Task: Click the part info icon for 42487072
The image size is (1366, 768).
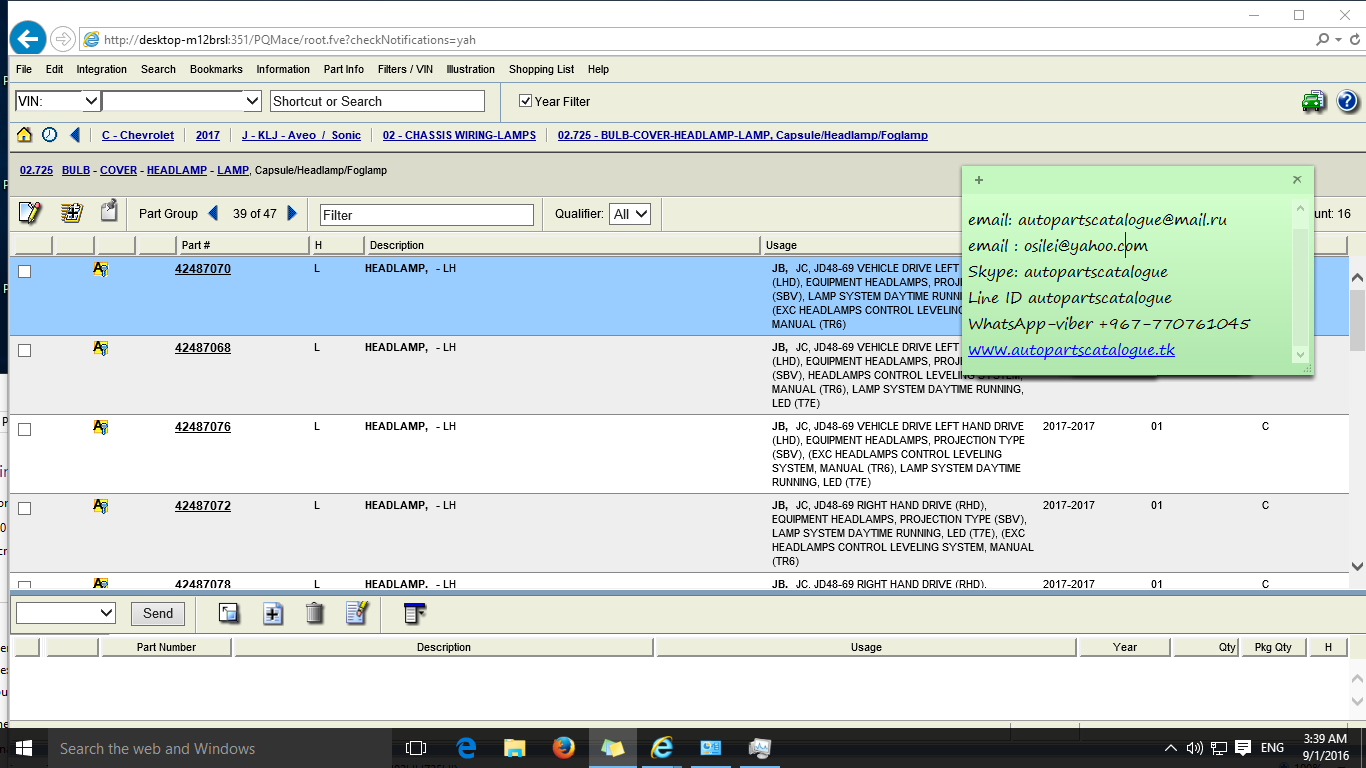Action: [100, 506]
